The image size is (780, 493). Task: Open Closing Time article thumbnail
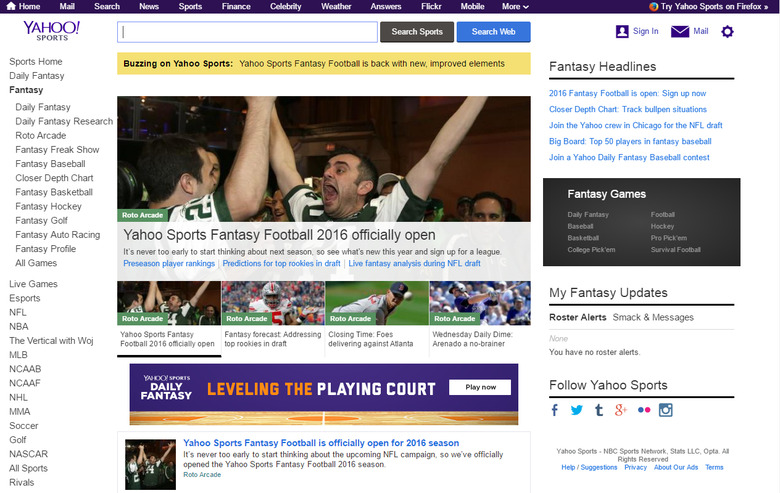pos(376,303)
